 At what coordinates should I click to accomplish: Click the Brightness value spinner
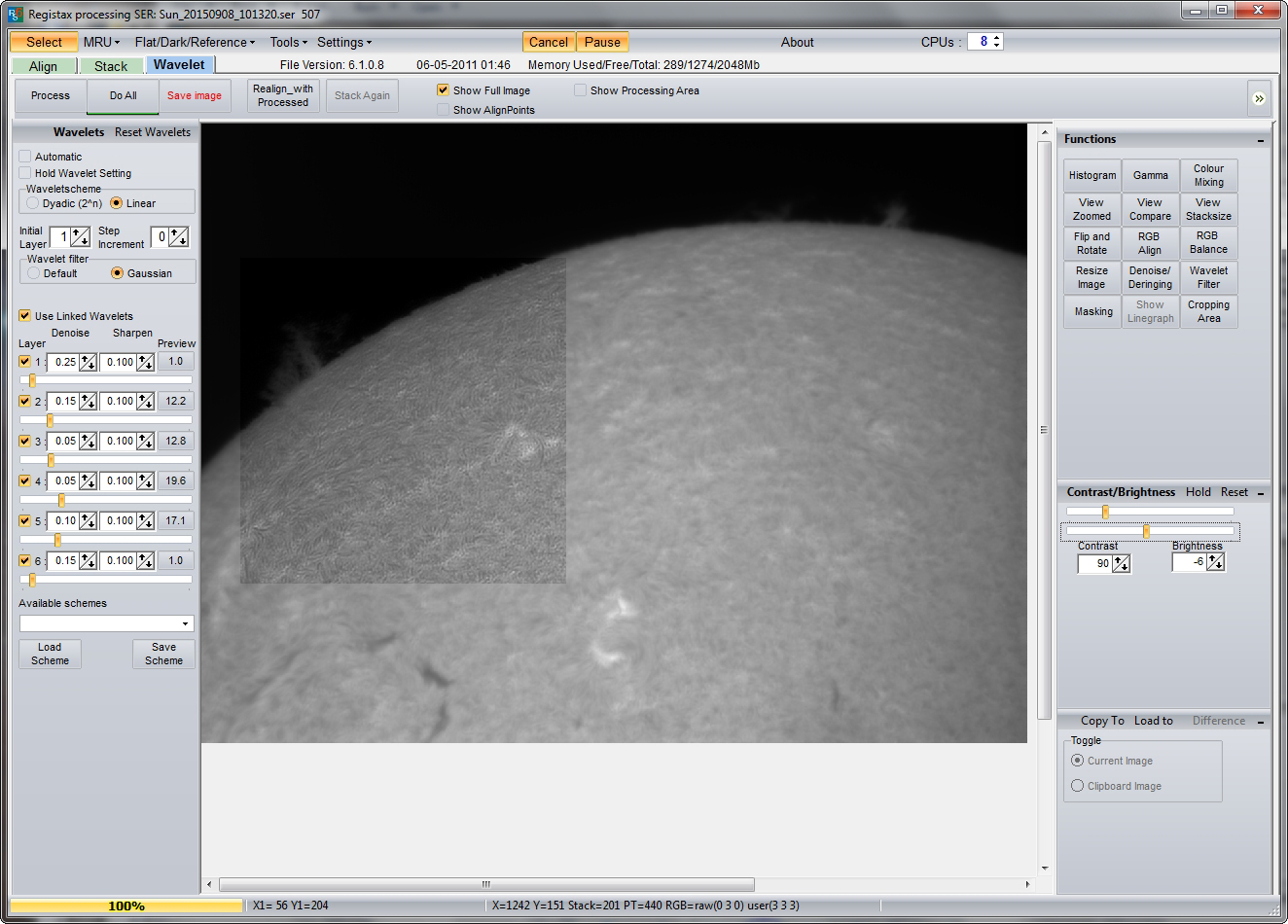(1216, 562)
